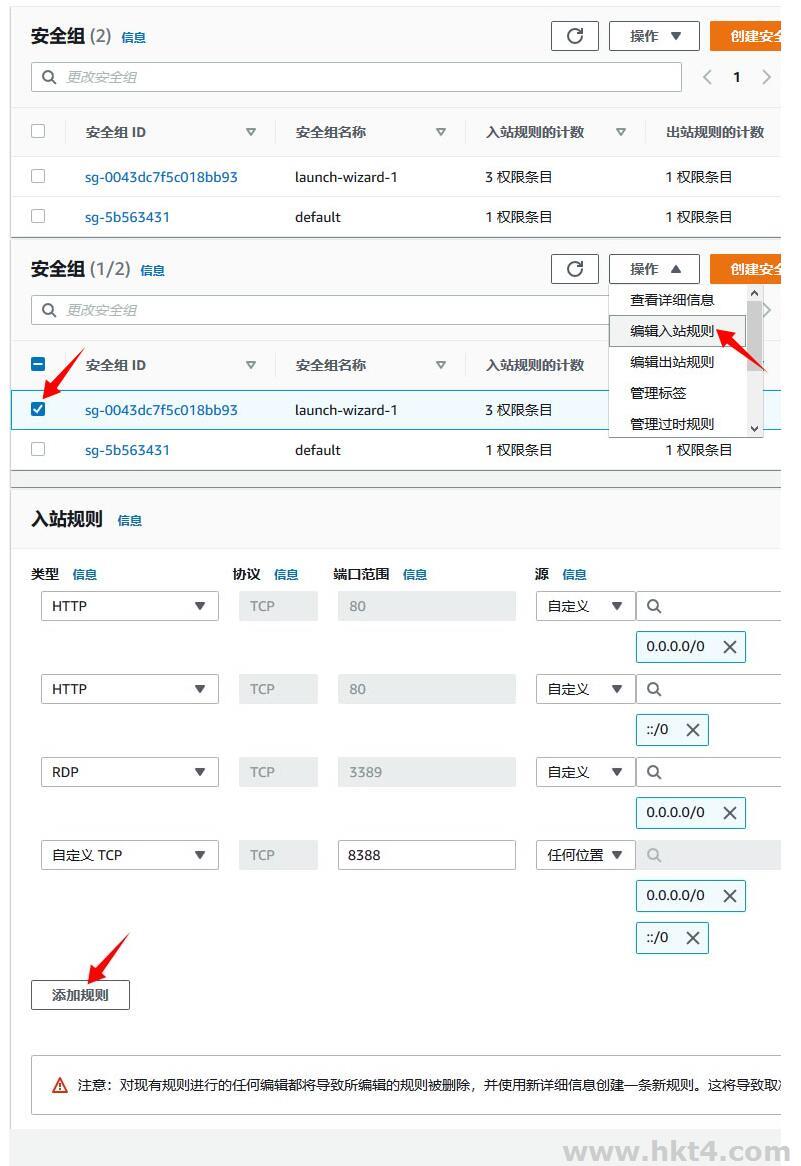Click the 添加规则 button

pos(80,995)
